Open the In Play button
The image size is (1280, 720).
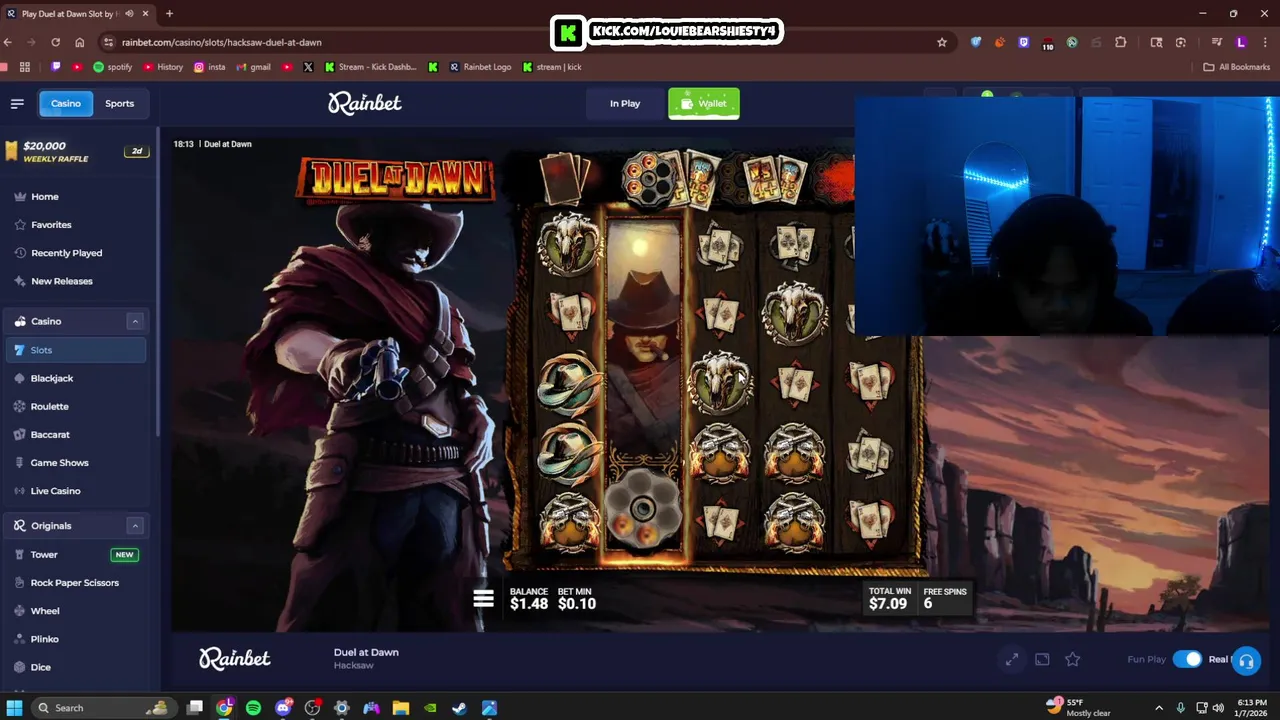625,103
